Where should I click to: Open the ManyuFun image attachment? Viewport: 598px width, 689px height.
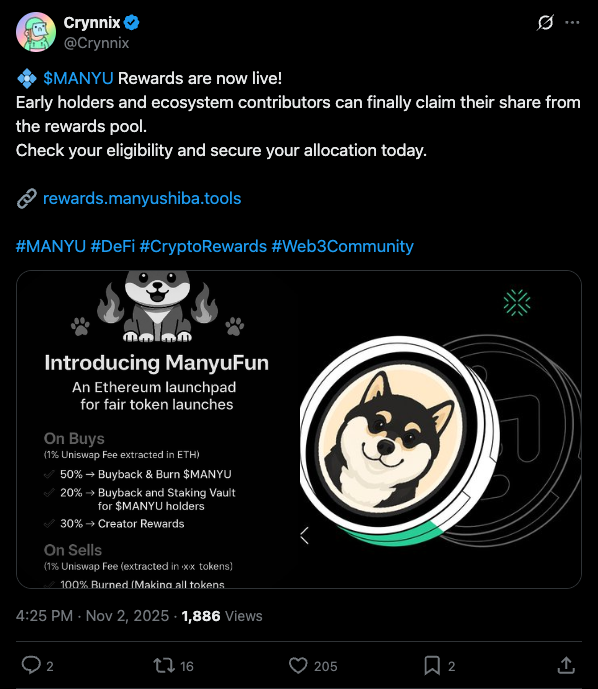click(x=299, y=429)
